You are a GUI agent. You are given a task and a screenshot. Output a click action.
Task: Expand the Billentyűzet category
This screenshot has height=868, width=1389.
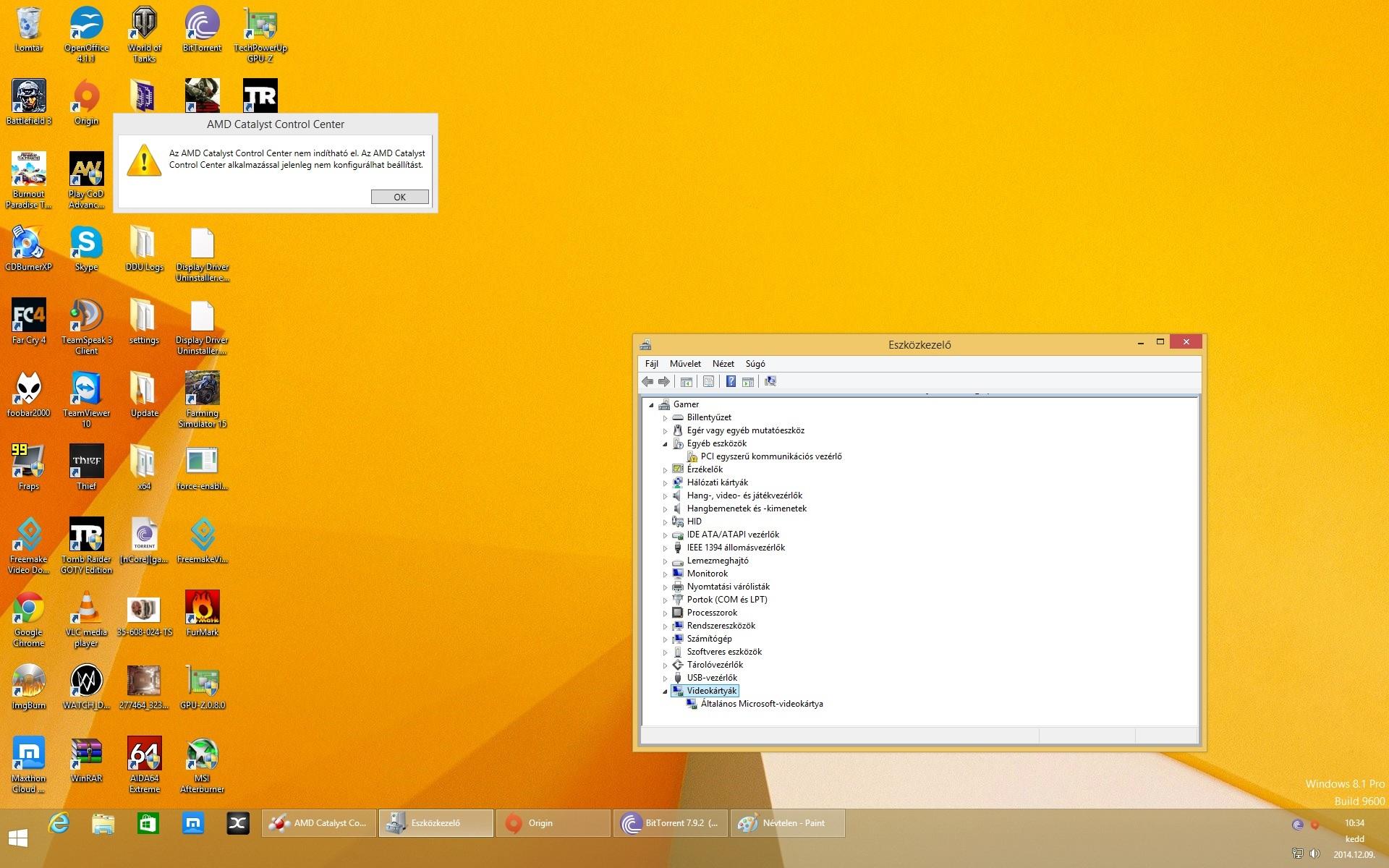(665, 418)
